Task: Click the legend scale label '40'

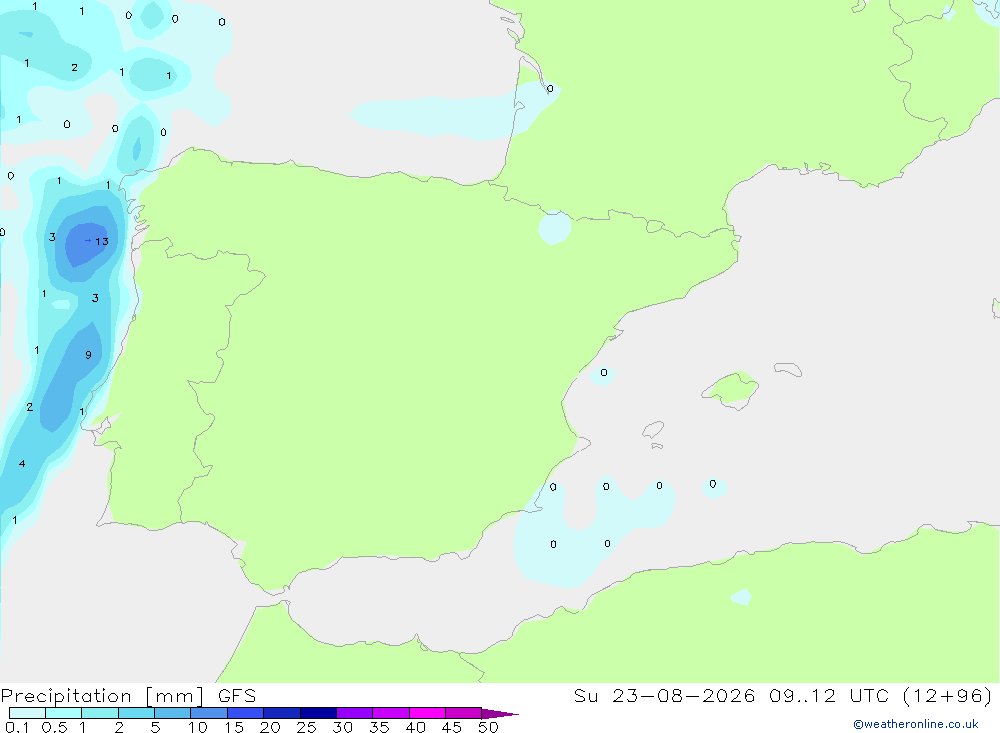Action: [416, 727]
